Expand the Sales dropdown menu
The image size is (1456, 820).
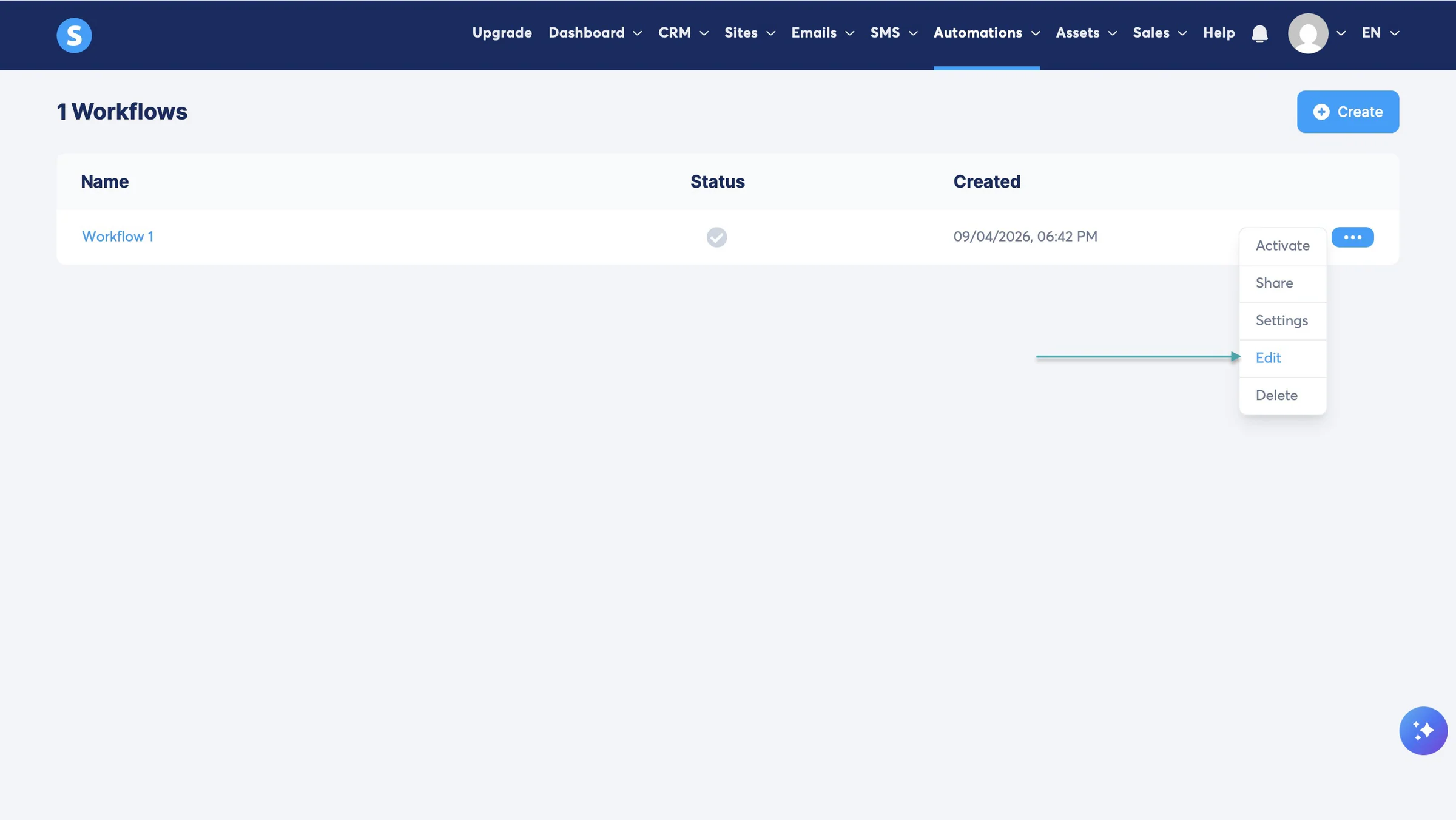1159,33
